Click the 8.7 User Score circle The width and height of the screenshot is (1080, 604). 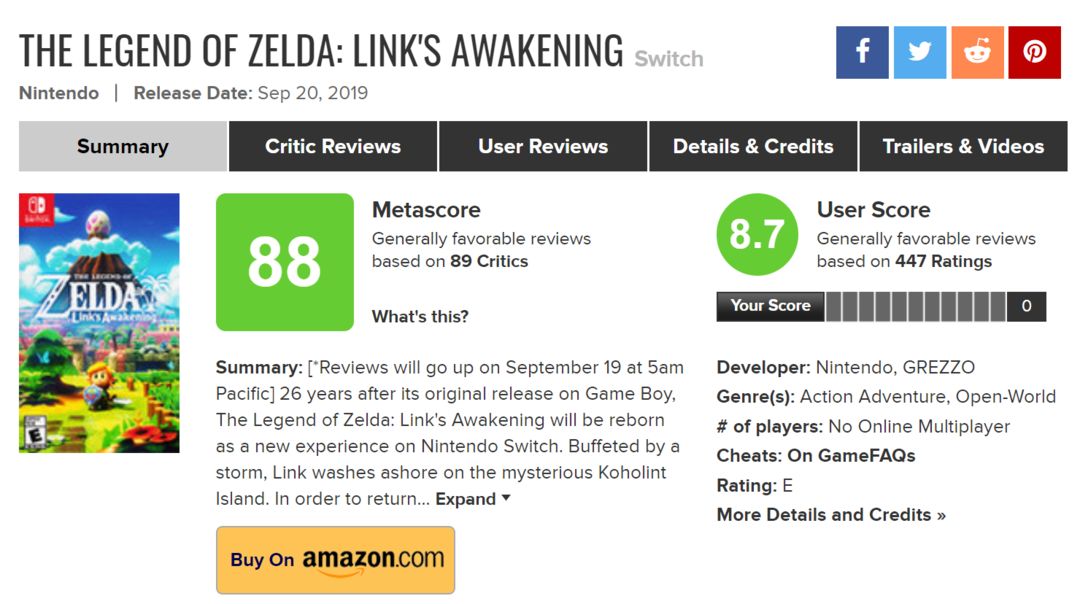pyautogui.click(x=757, y=234)
